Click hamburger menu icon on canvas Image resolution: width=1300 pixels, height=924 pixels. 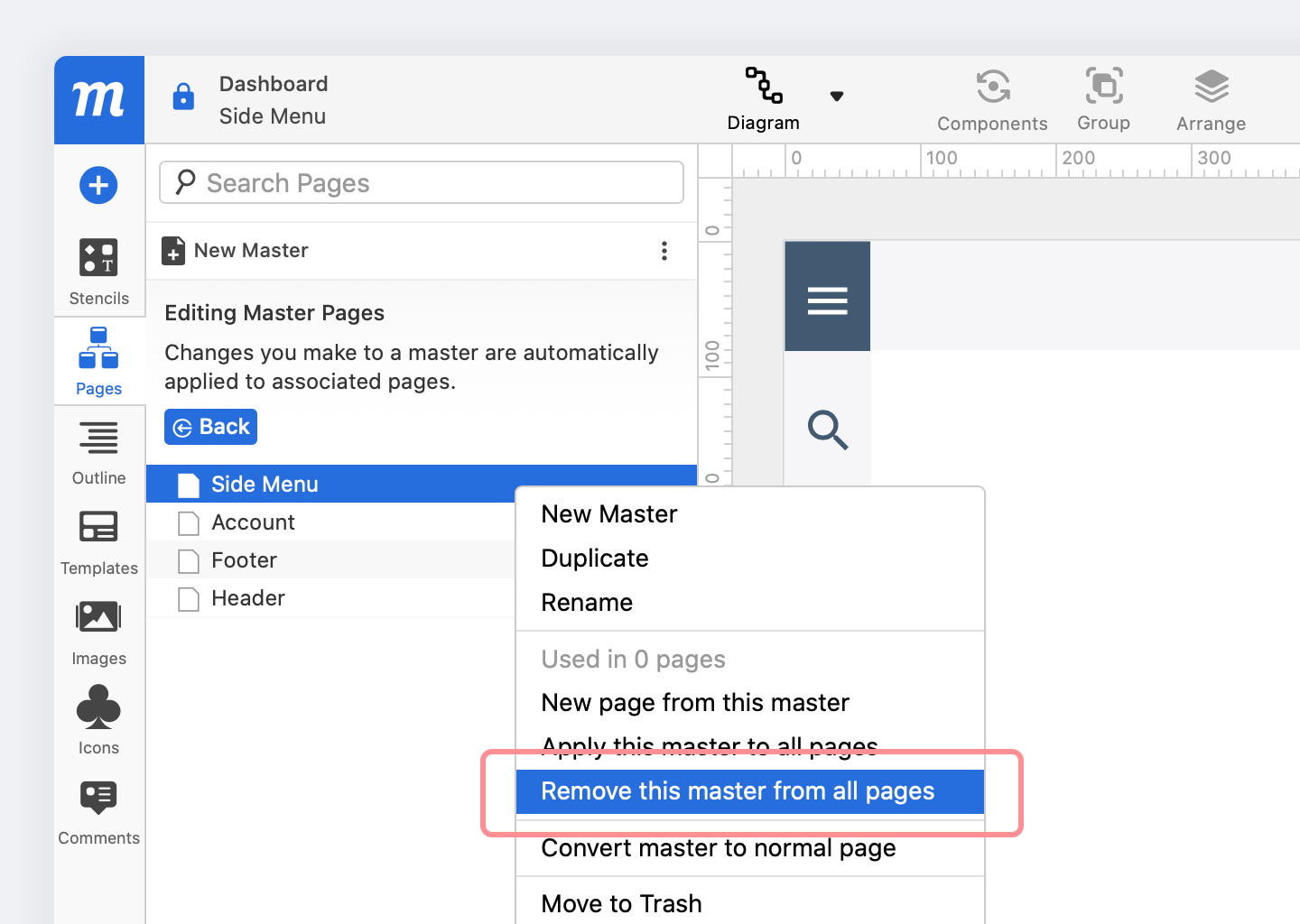tap(827, 300)
